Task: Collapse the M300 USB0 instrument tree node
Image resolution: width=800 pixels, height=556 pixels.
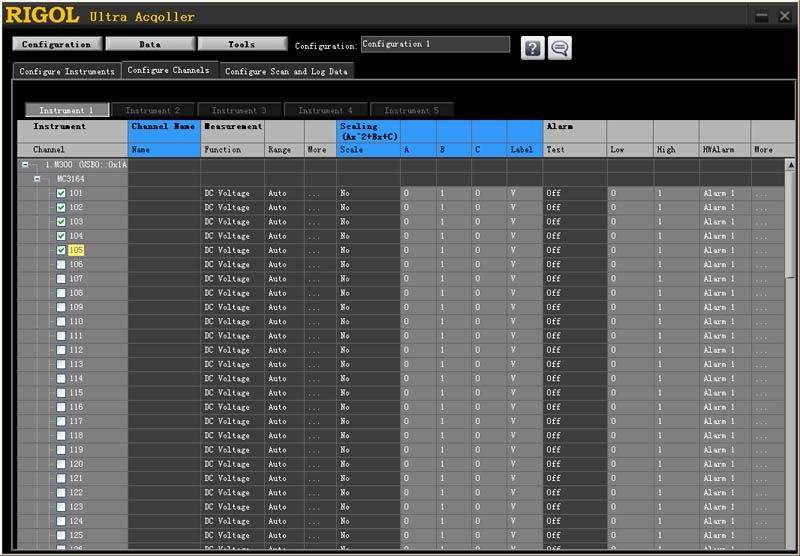Action: coord(25,165)
